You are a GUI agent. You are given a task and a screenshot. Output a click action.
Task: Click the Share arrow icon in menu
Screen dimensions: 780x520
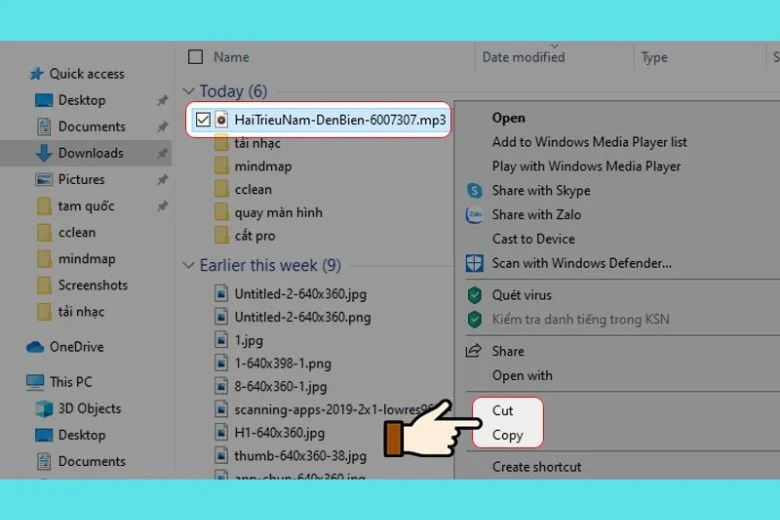[x=474, y=351]
